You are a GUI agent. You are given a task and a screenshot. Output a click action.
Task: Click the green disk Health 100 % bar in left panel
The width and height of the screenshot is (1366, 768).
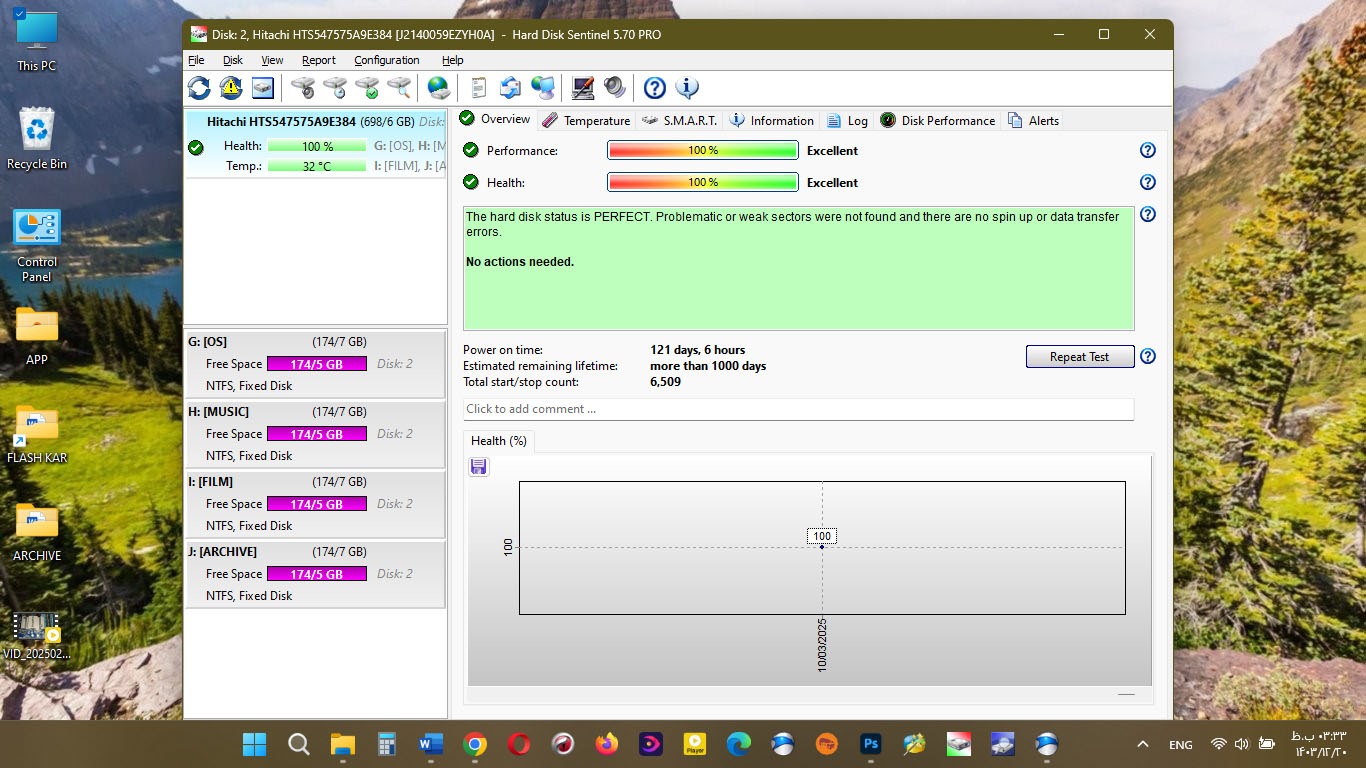(317, 146)
